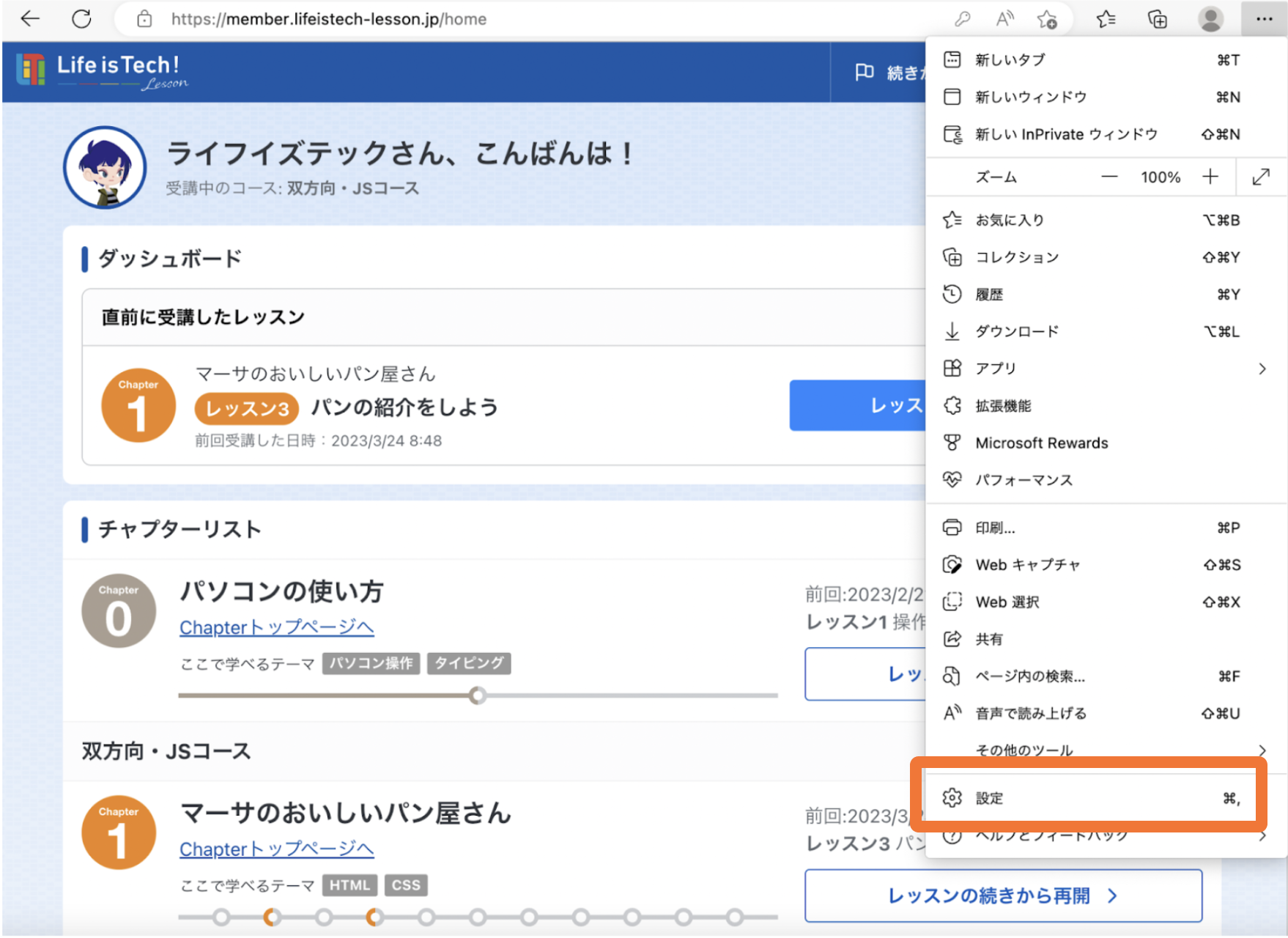Image resolution: width=1288 pixels, height=938 pixels.
Task: Click Chapter 0 Chapterトップページへ link
Action: [277, 628]
